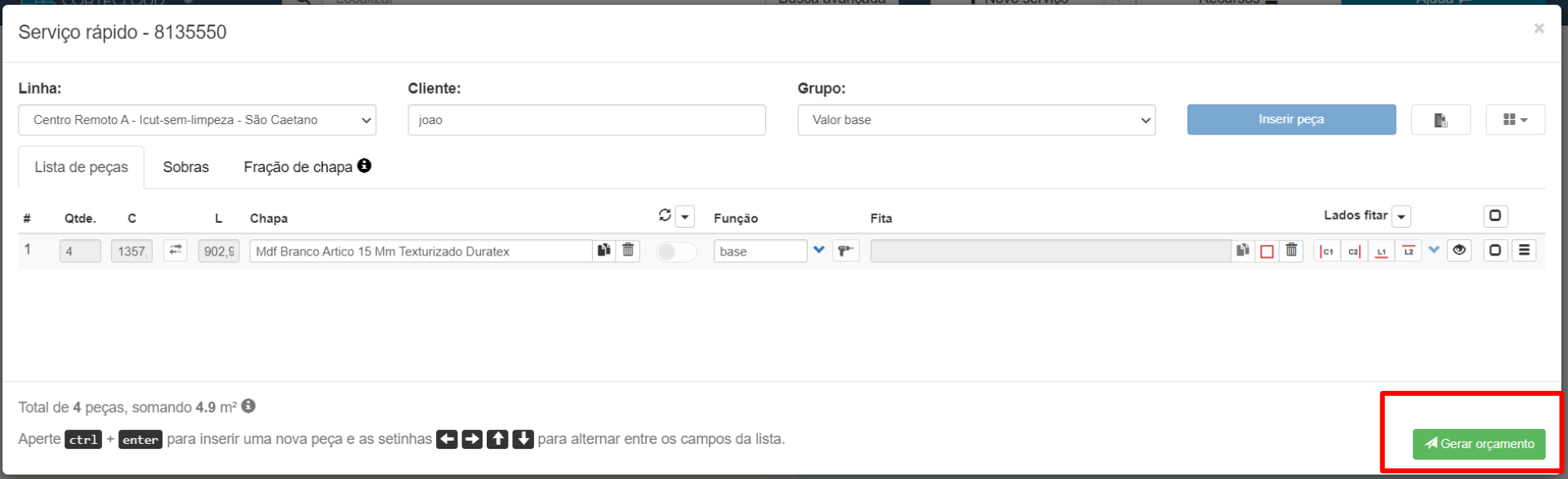
Task: Click the Chapa column header
Action: click(x=269, y=219)
